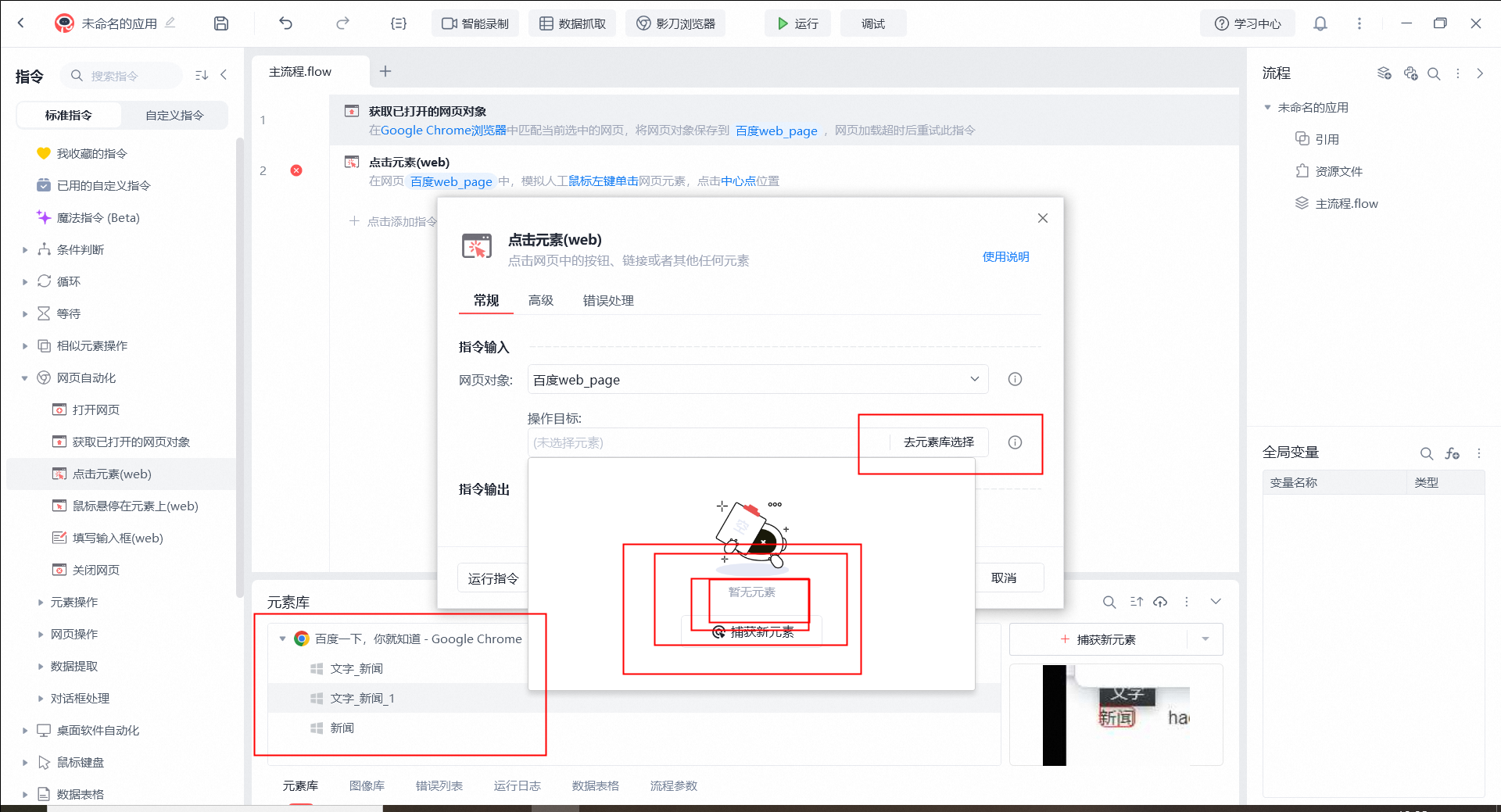Viewport: 1501px width, 812px height.
Task: Open the 网页对象 dropdown showing 百度web_page
Action: tap(758, 379)
